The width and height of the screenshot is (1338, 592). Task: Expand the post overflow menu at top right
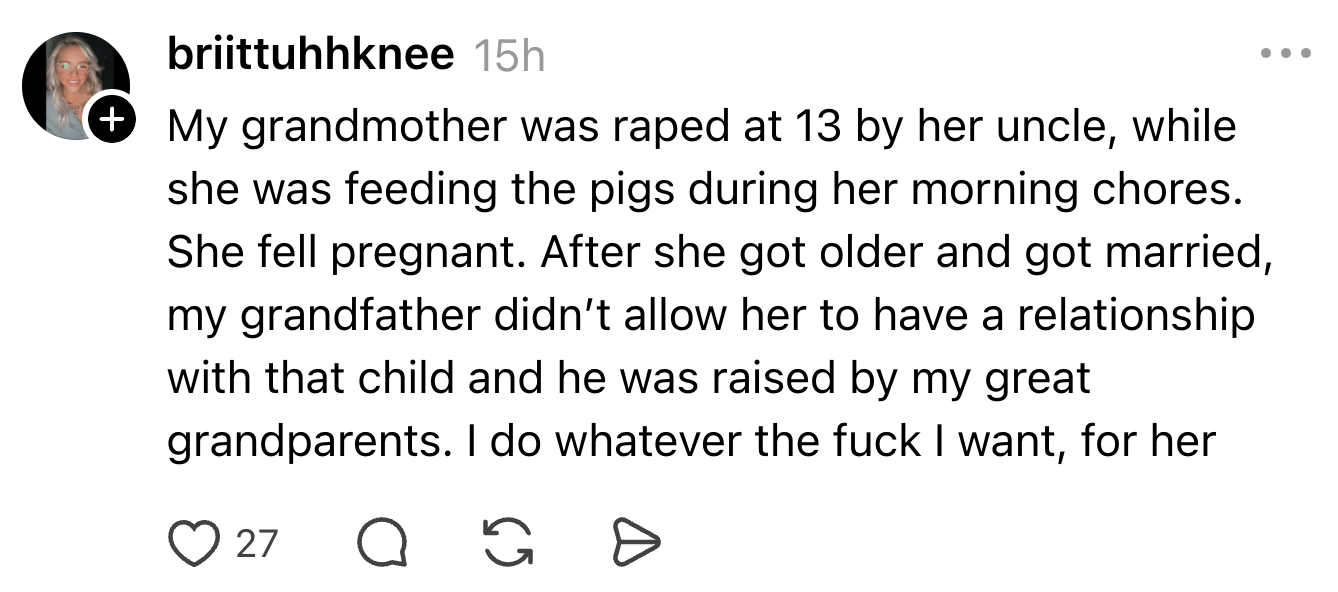click(1284, 53)
